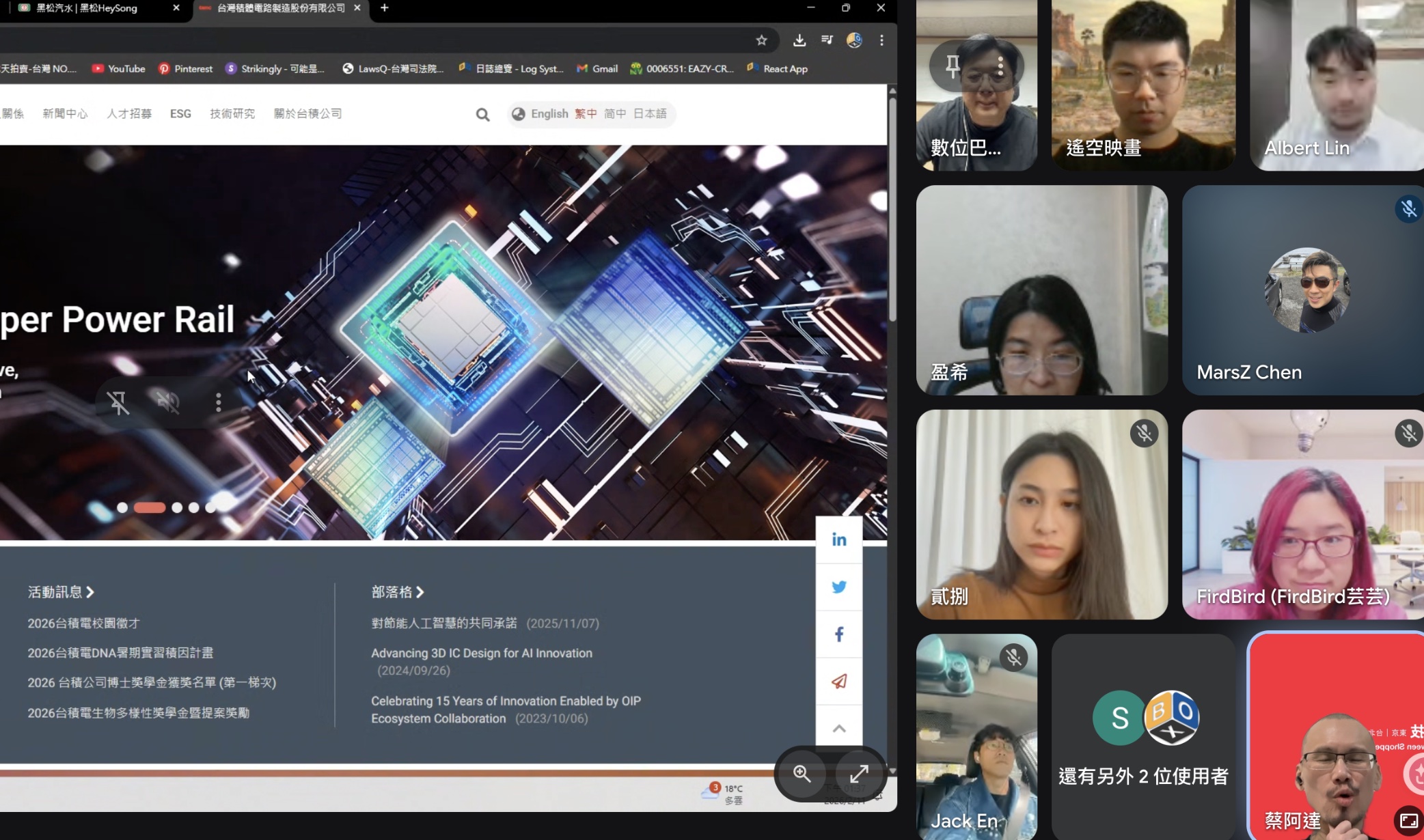Open the YouTube bookmark
Screen dimensions: 1424x840
pos(119,68)
